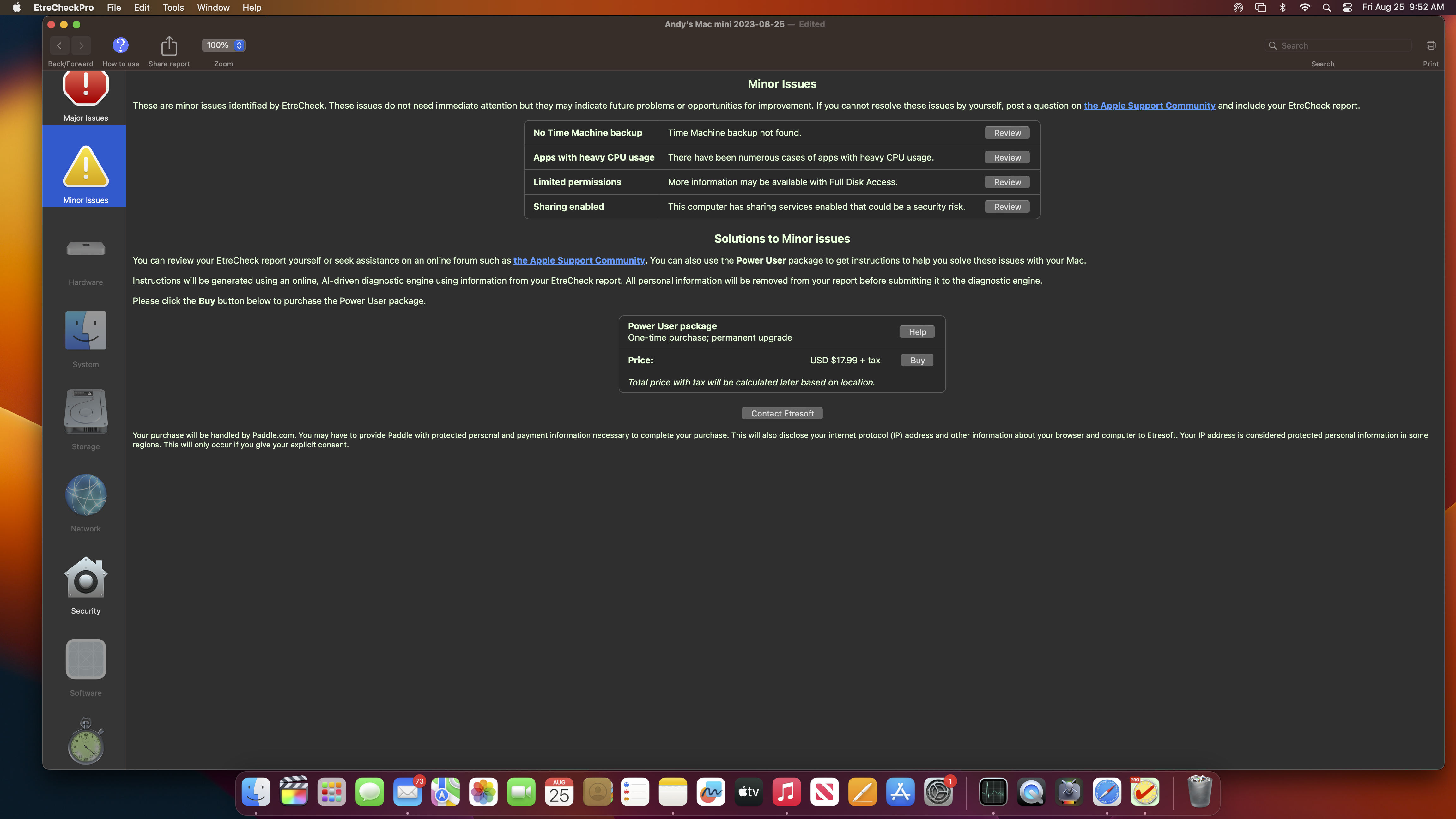Select the Security sidebar icon

click(85, 578)
